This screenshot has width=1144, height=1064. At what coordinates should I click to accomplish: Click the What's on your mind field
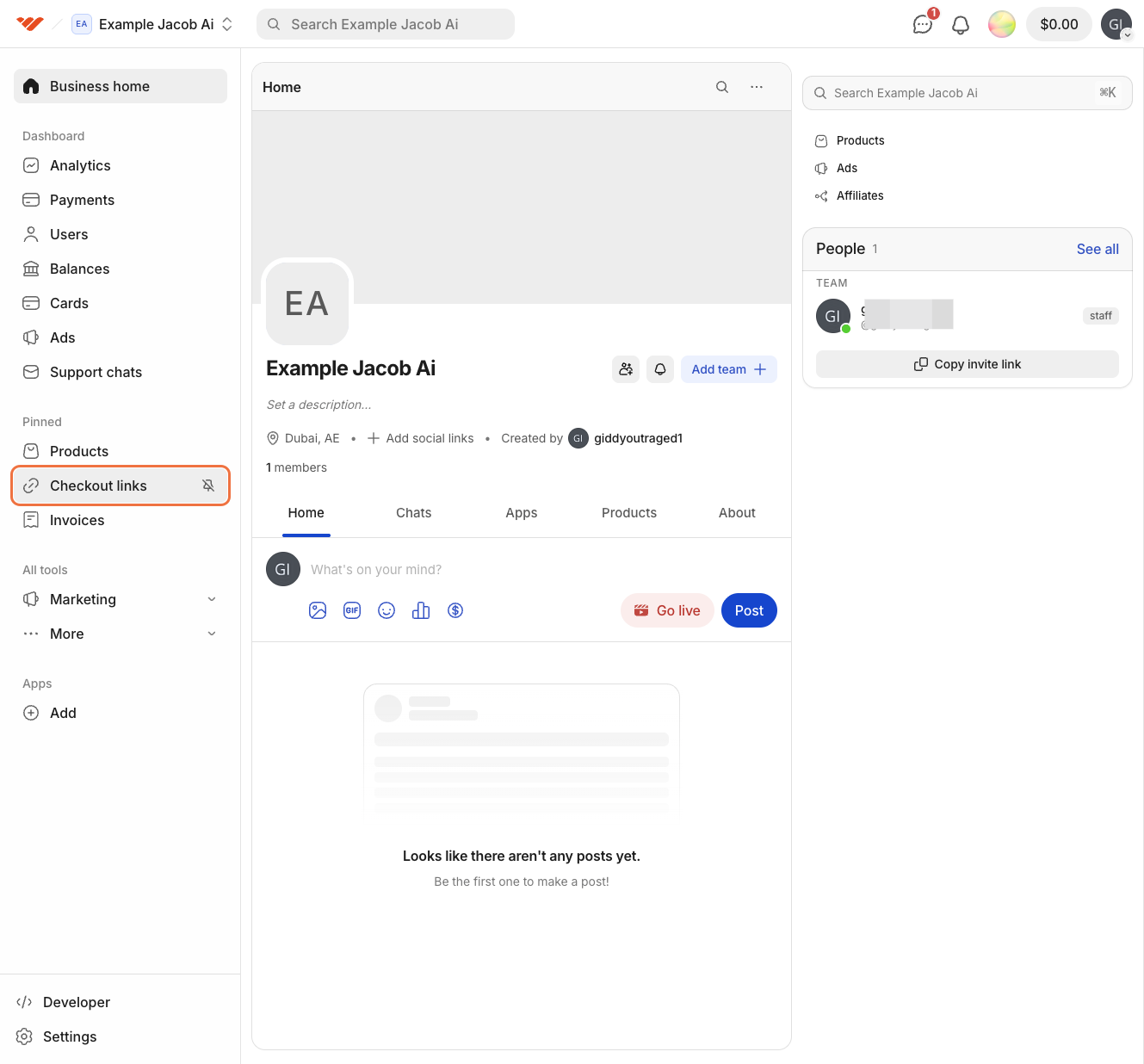coord(542,569)
